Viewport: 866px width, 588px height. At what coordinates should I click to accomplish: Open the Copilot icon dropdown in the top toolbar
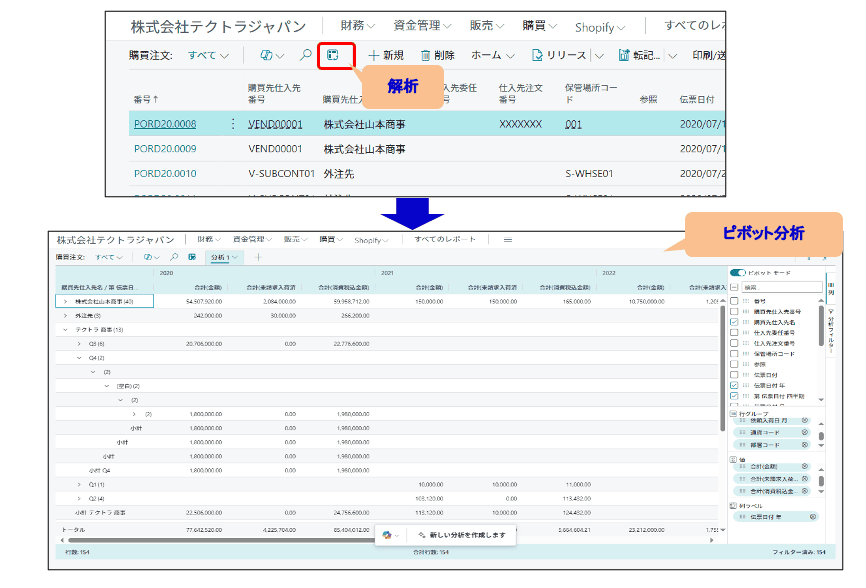point(272,55)
